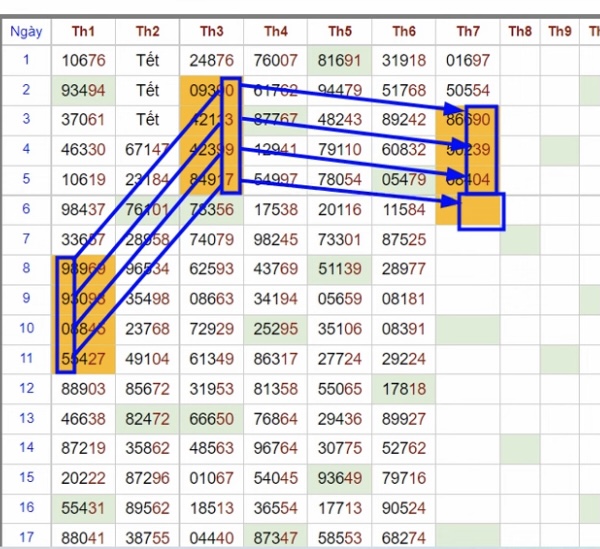Select the 34194 cell
This screenshot has height=549, width=600.
(276, 299)
